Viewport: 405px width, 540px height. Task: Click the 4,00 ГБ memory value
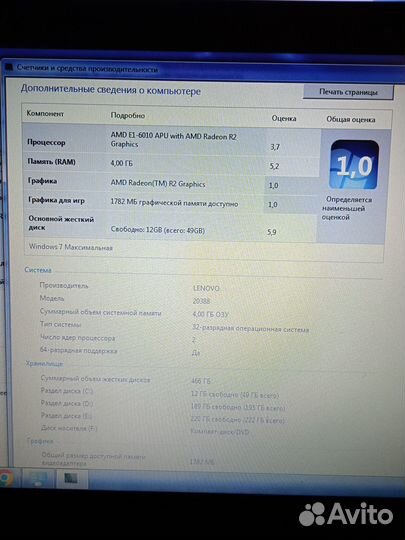121,163
